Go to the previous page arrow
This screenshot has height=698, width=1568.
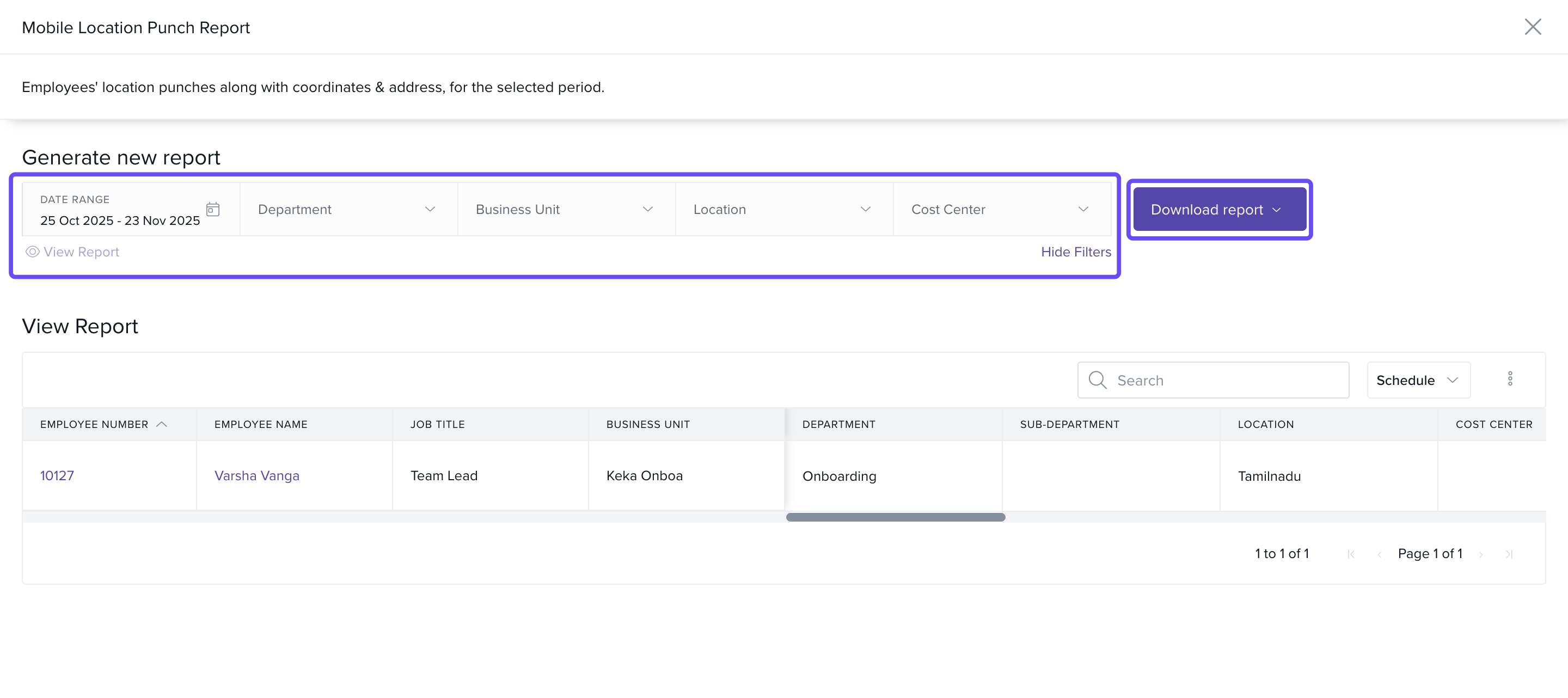pos(1380,554)
